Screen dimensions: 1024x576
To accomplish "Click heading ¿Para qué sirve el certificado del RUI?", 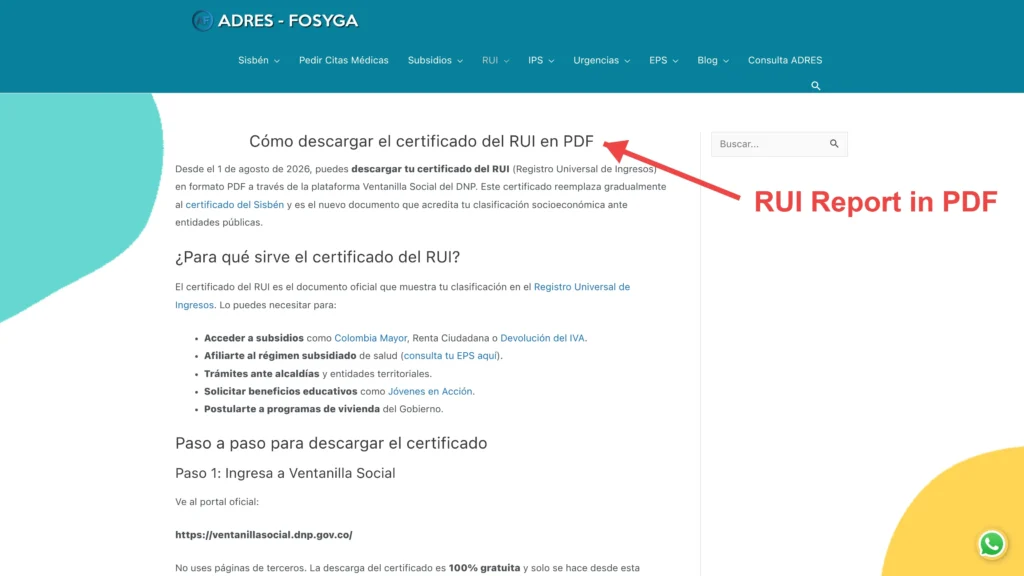I will [317, 257].
